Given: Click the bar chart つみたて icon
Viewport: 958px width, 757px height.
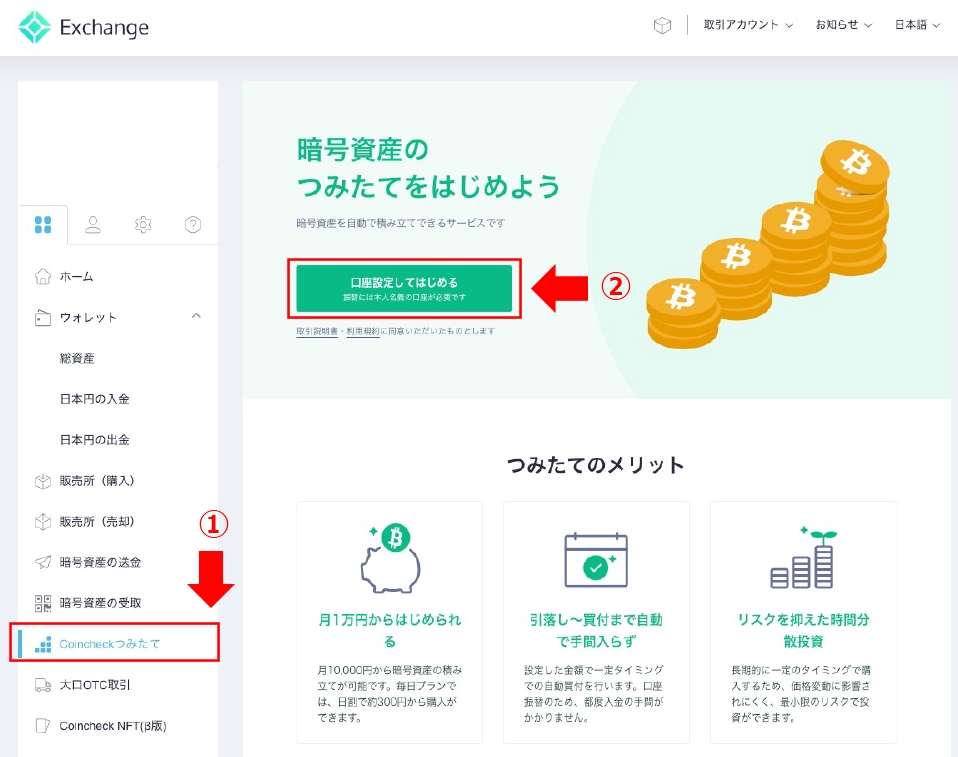Looking at the screenshot, I should (x=43, y=645).
